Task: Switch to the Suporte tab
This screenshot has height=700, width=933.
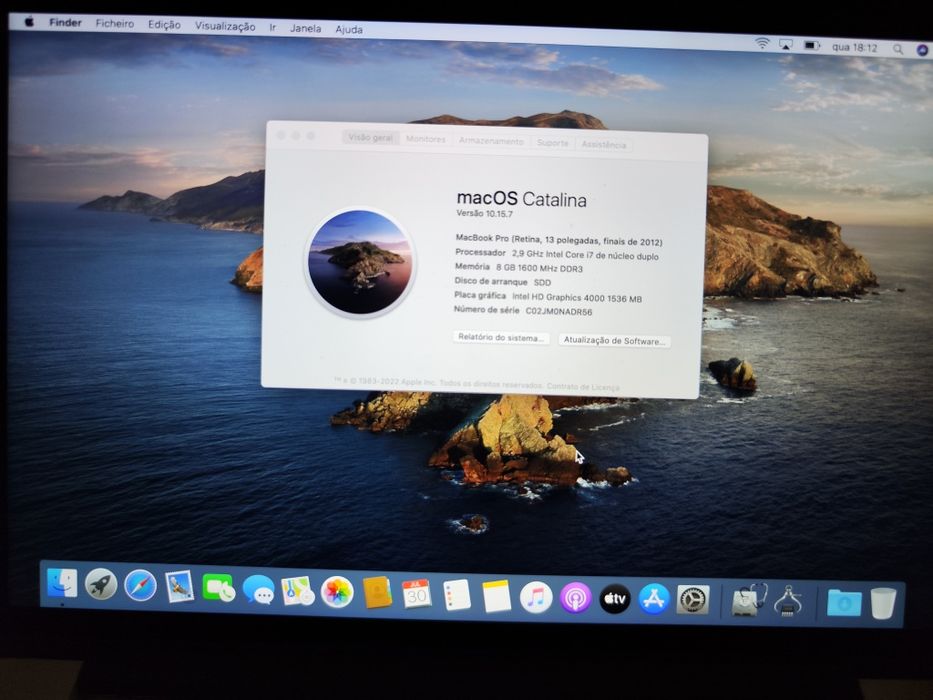Action: (x=552, y=143)
